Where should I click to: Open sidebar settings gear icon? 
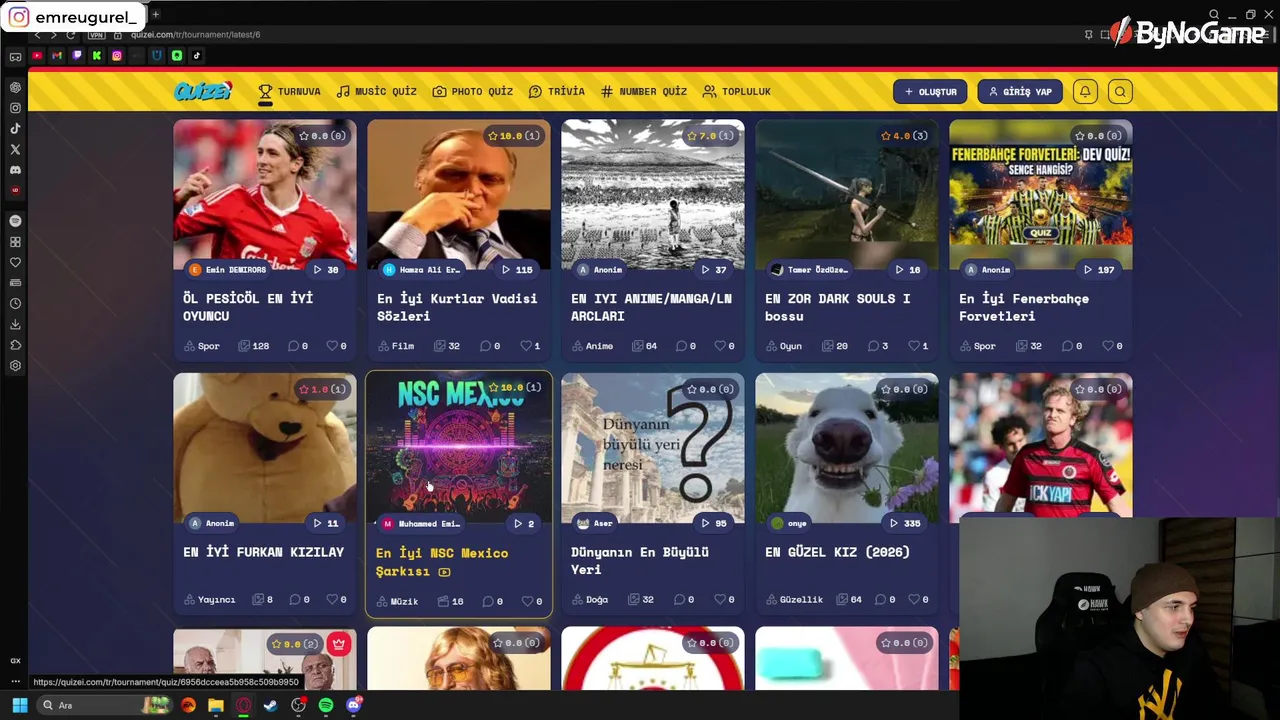(15, 366)
